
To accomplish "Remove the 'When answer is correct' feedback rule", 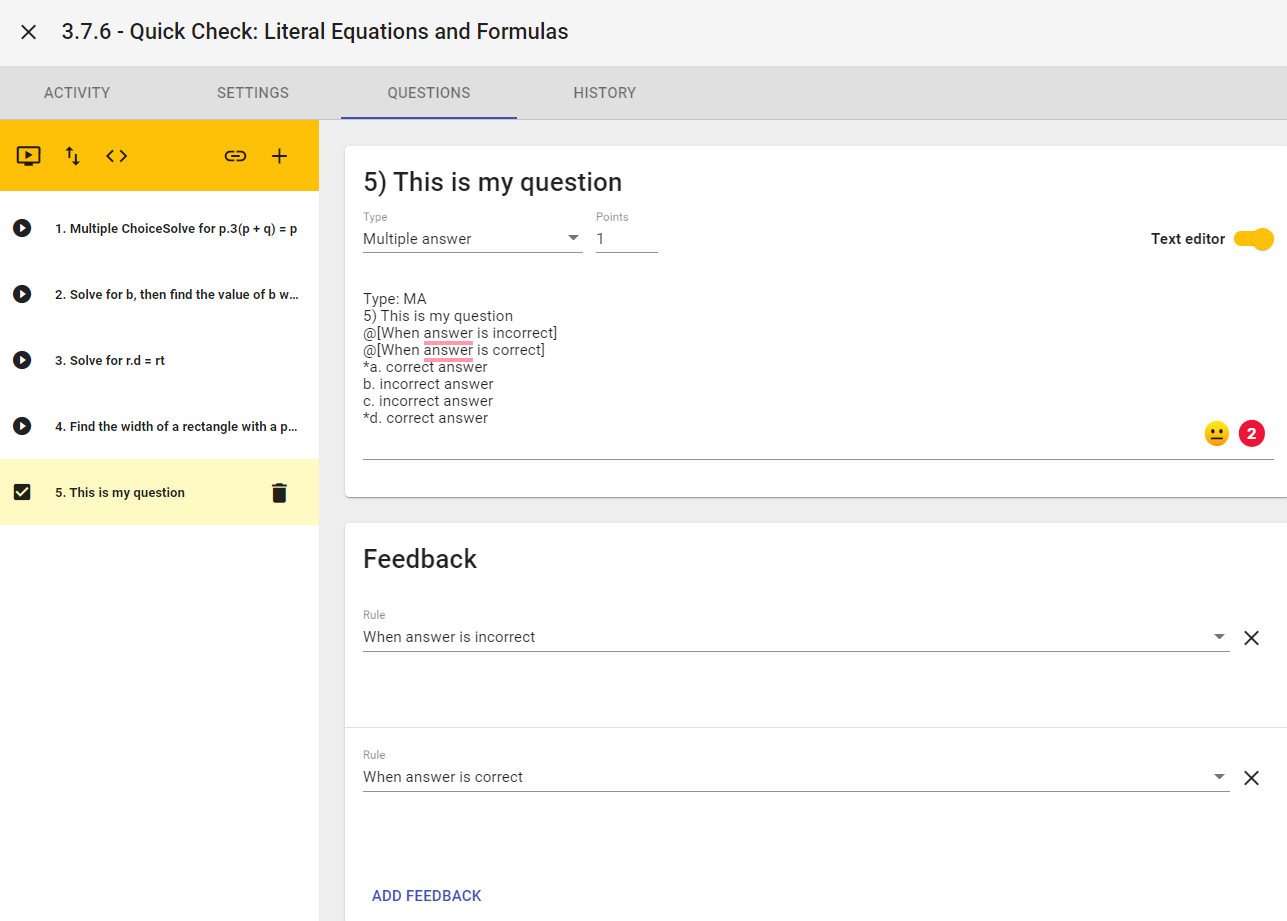I will click(1251, 778).
